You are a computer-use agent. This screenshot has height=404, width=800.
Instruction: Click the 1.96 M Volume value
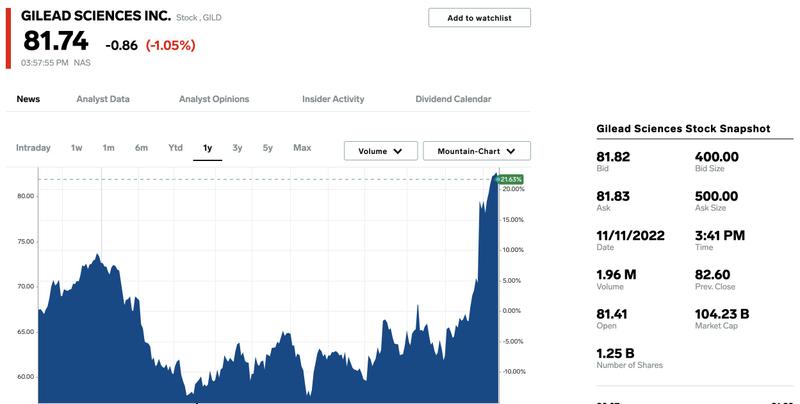[616, 275]
